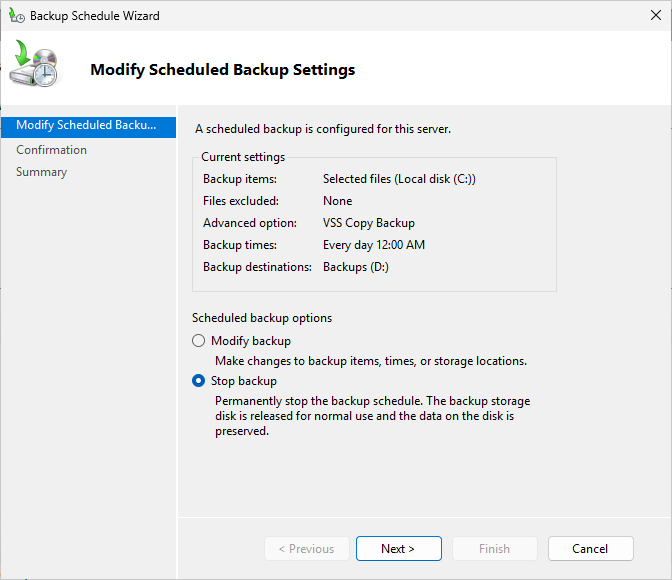
Task: Open the Modify Scheduled Backup step in sidebar
Action: coord(87,125)
